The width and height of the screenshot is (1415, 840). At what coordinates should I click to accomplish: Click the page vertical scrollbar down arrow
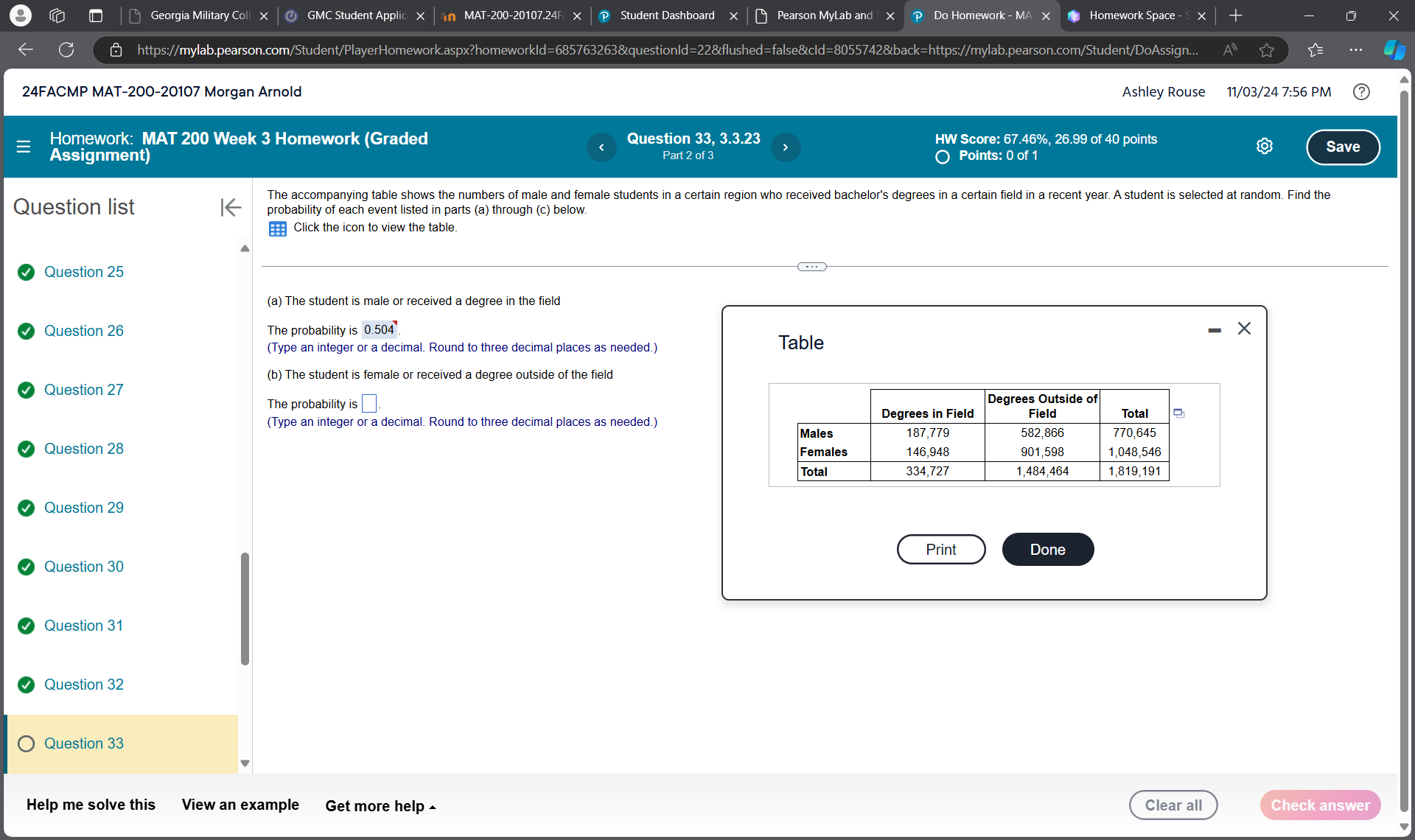(x=1404, y=827)
